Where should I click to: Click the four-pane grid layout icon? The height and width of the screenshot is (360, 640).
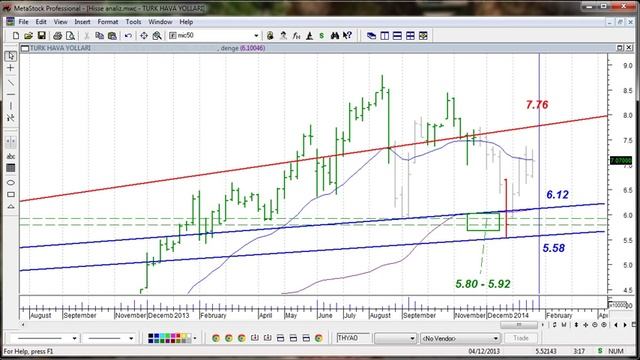coord(410,36)
